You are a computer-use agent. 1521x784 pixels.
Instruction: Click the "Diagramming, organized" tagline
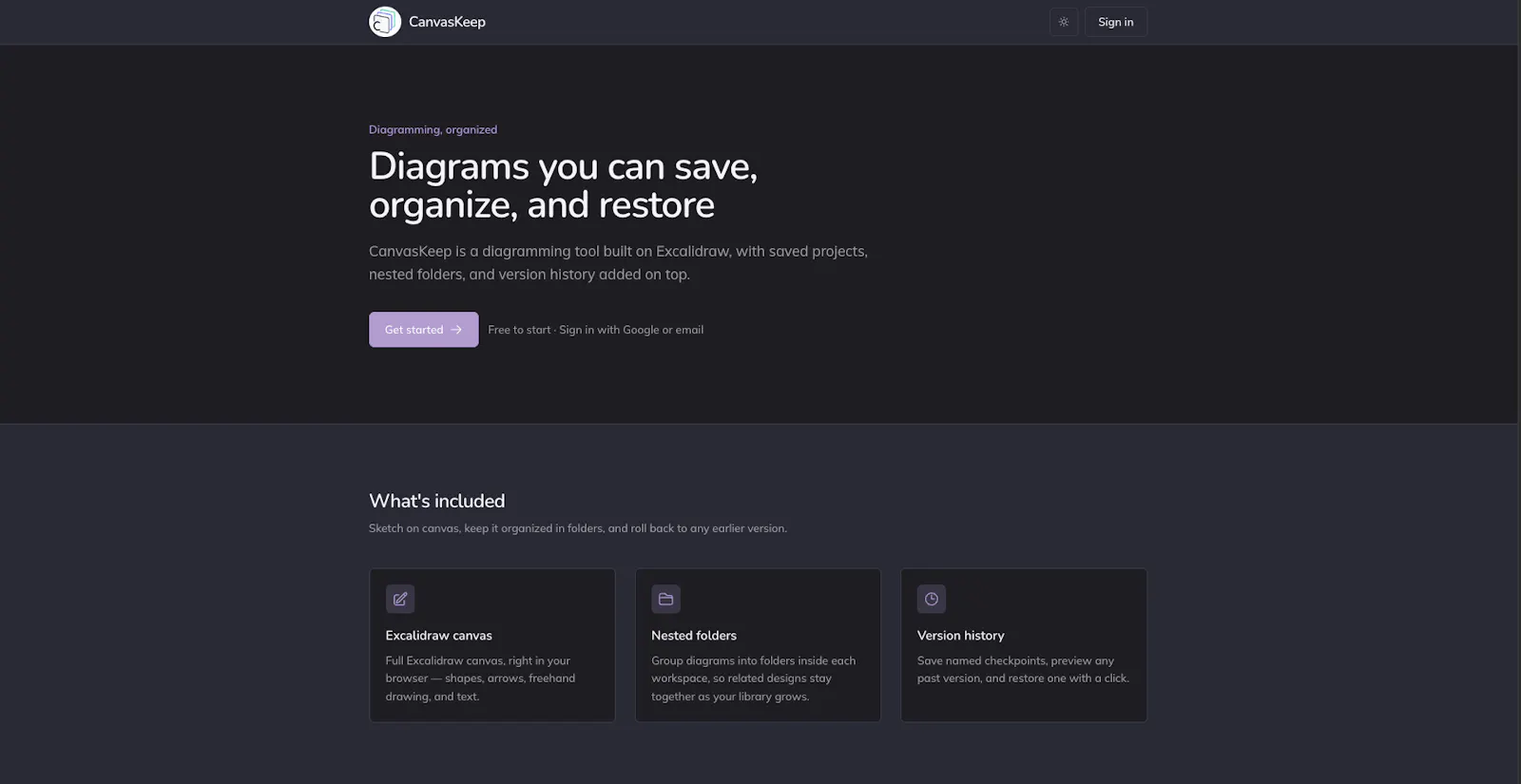433,129
